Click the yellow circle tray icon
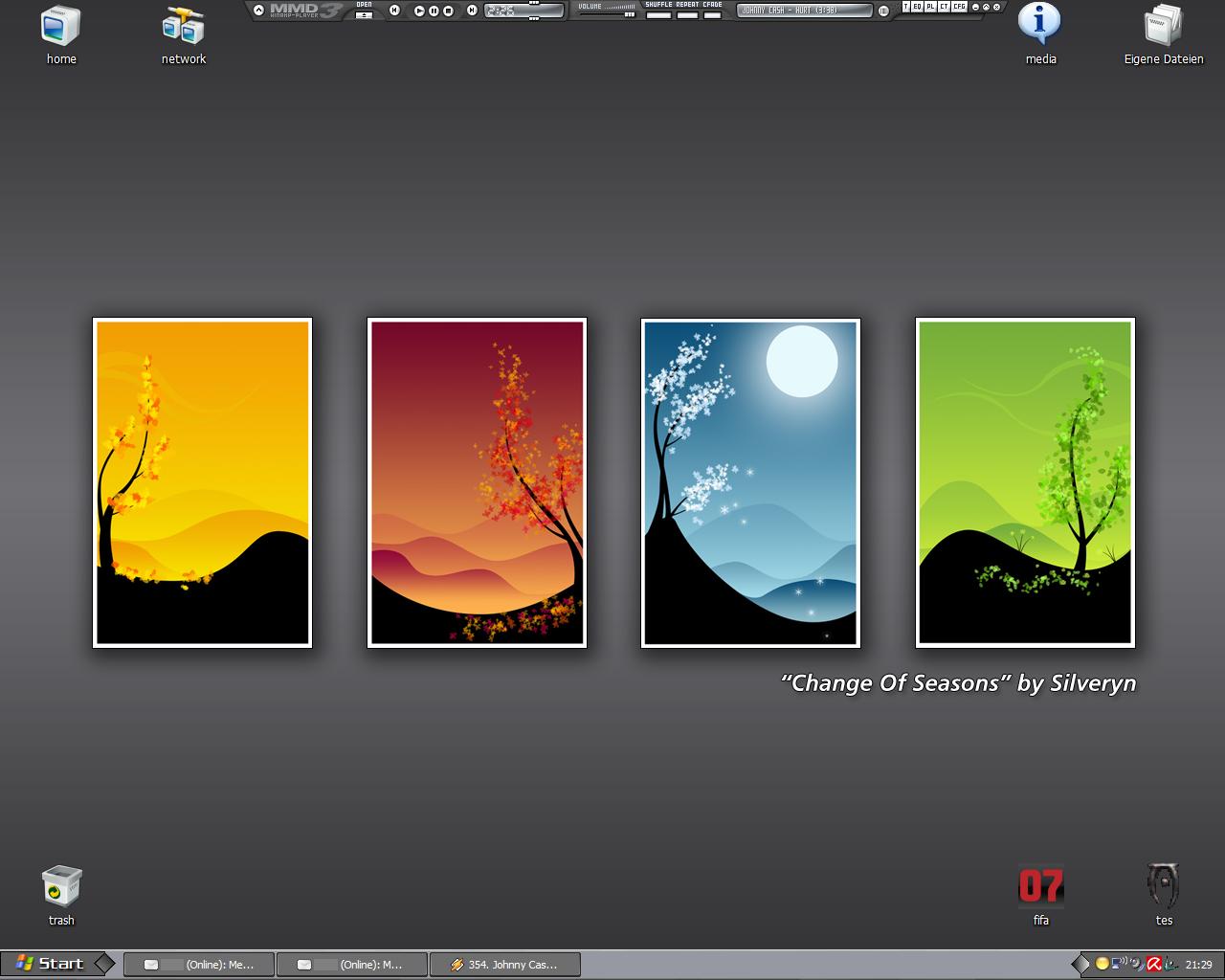 1102,964
